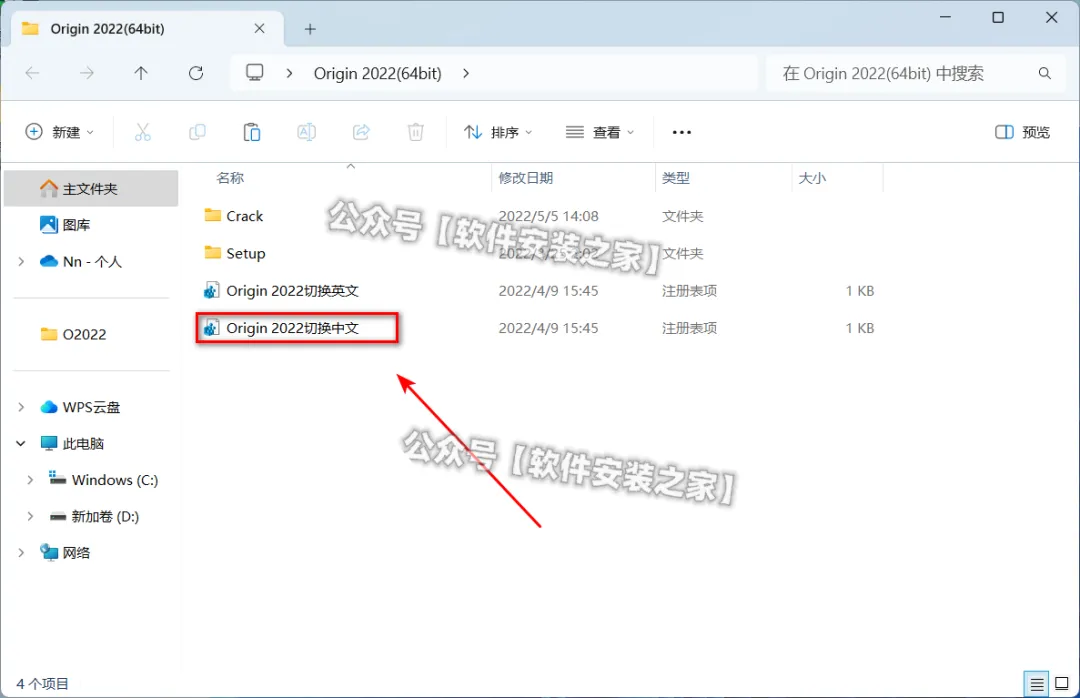The image size is (1080, 698).
Task: Select 主文件夹 in the sidebar
Action: click(91, 189)
